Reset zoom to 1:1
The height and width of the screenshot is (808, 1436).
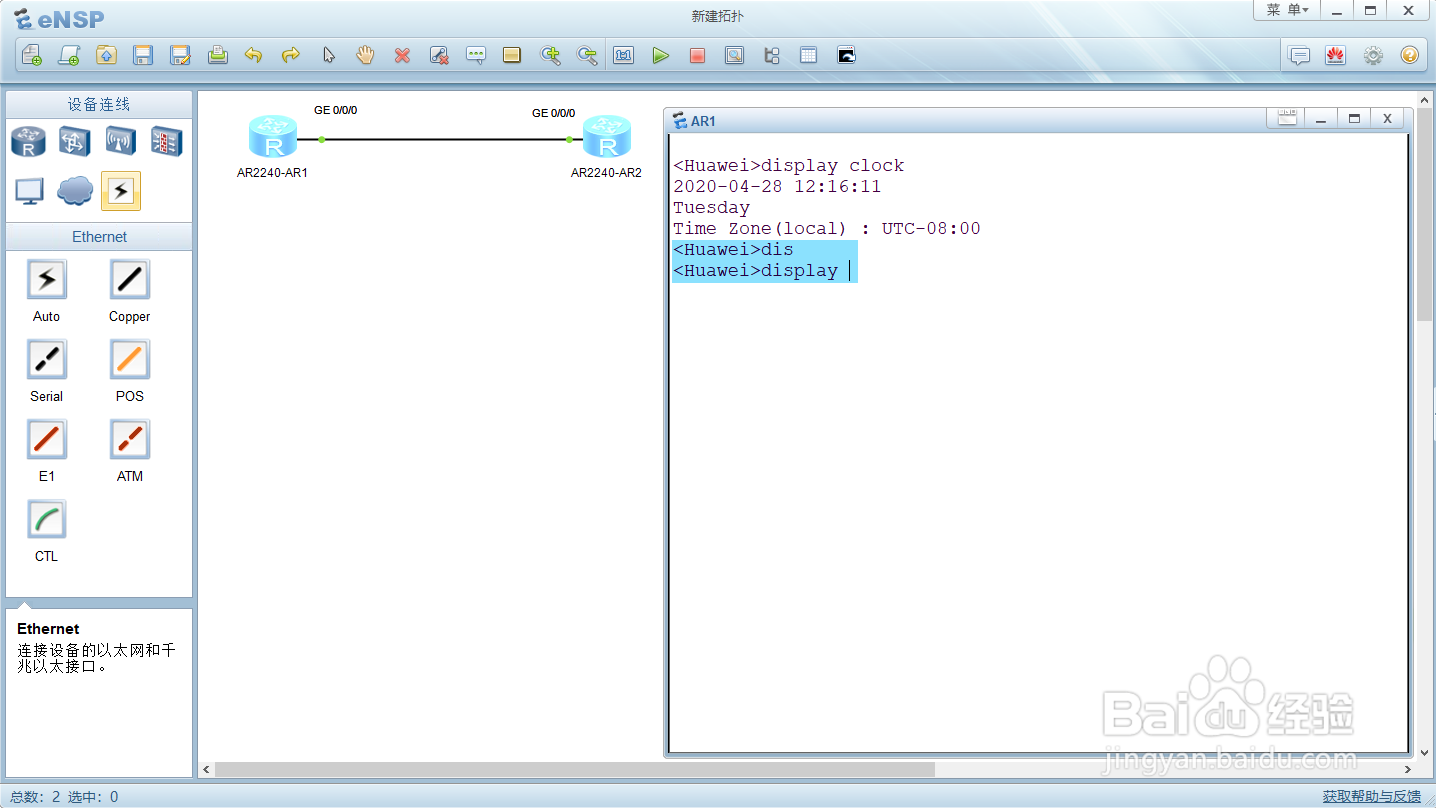(x=624, y=55)
